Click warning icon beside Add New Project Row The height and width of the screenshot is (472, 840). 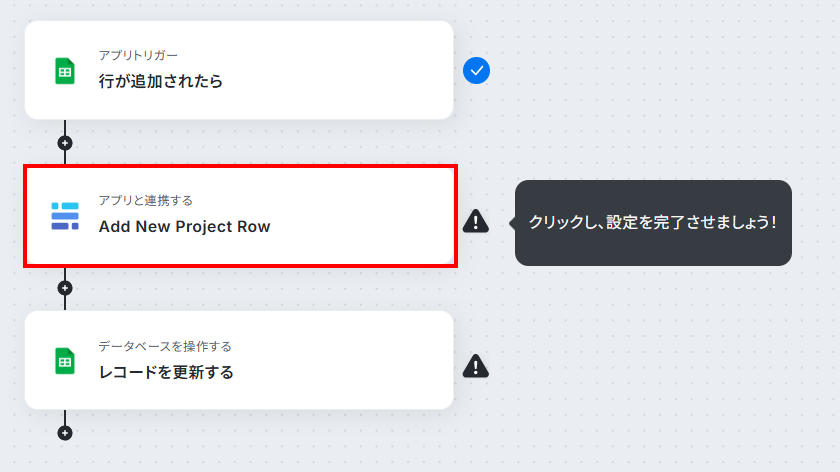[476, 221]
